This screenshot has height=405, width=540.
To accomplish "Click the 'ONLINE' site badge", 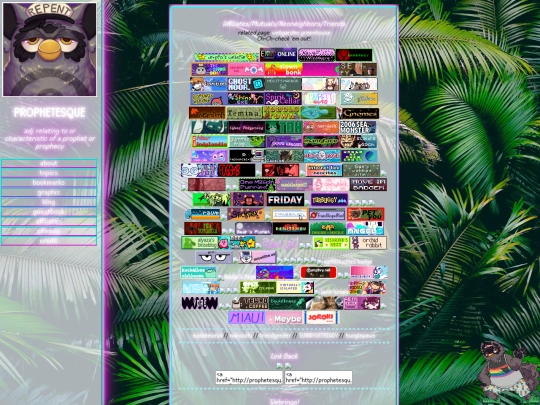I will pos(278,54).
